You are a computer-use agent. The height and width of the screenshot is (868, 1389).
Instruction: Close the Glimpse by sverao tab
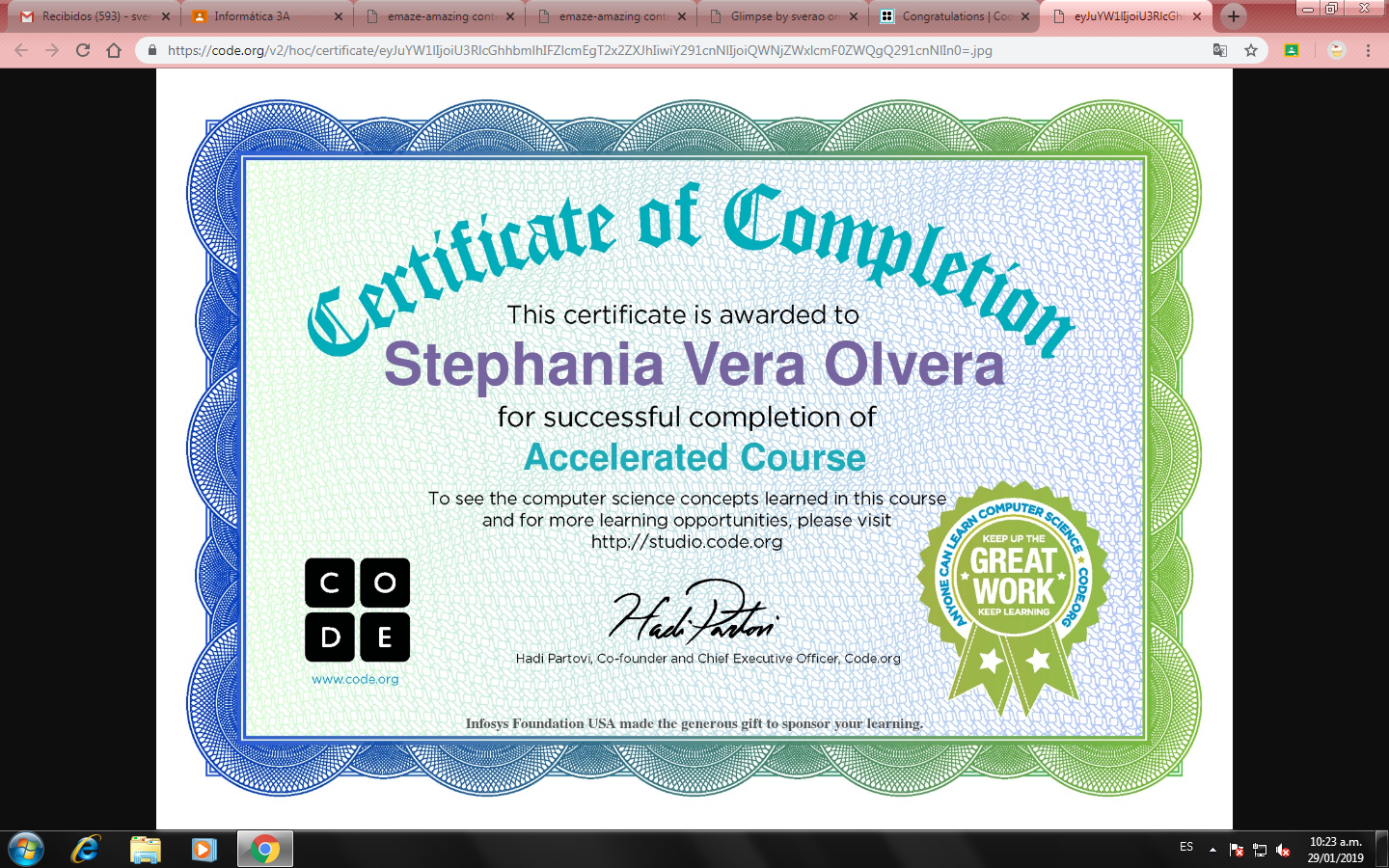point(854,16)
